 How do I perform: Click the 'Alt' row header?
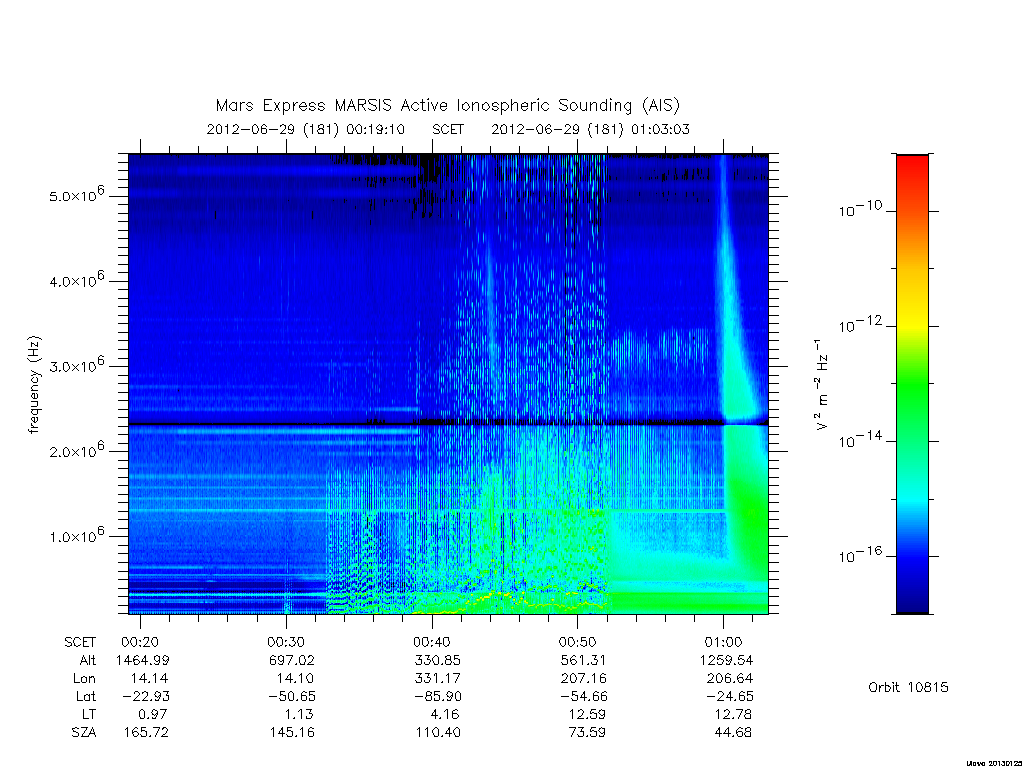tap(88, 660)
